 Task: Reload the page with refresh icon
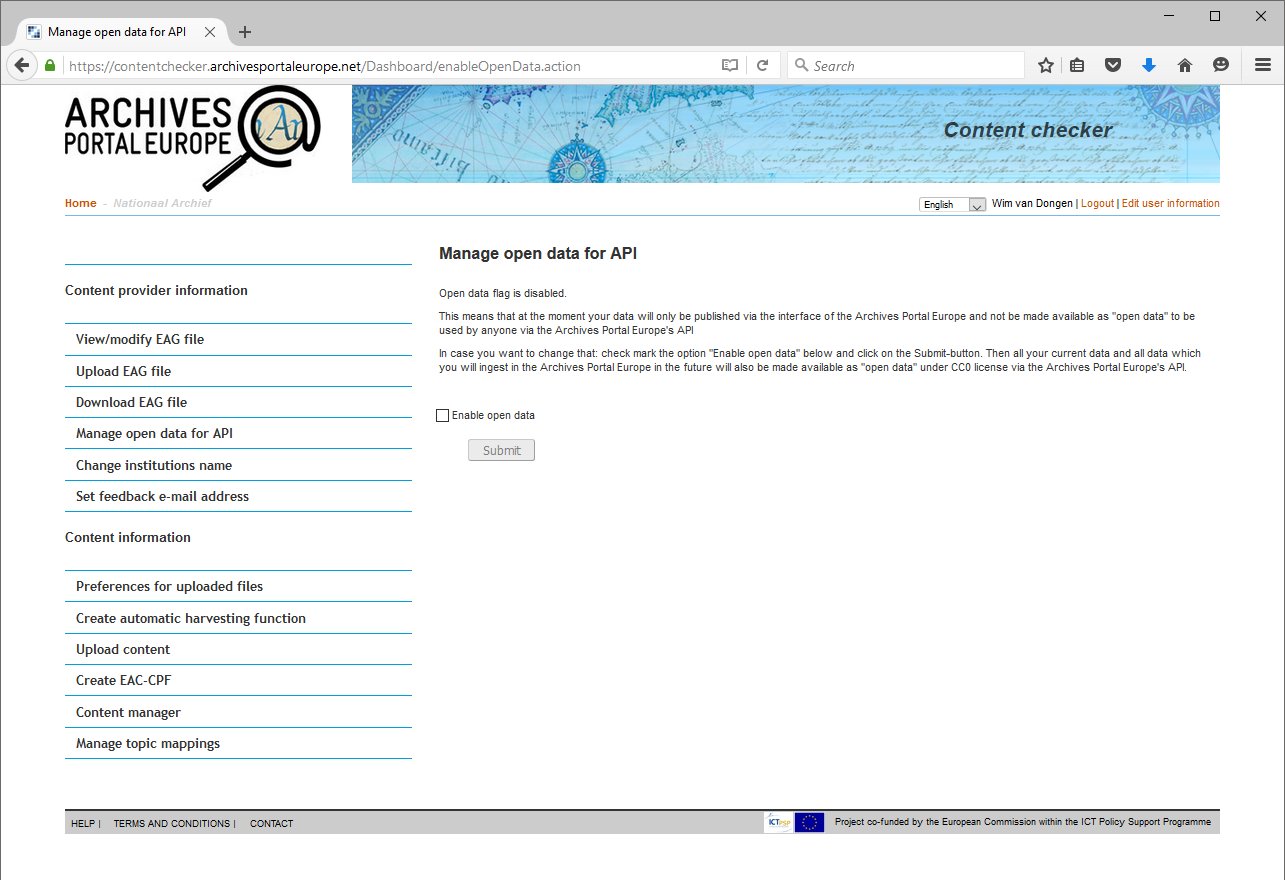click(762, 65)
